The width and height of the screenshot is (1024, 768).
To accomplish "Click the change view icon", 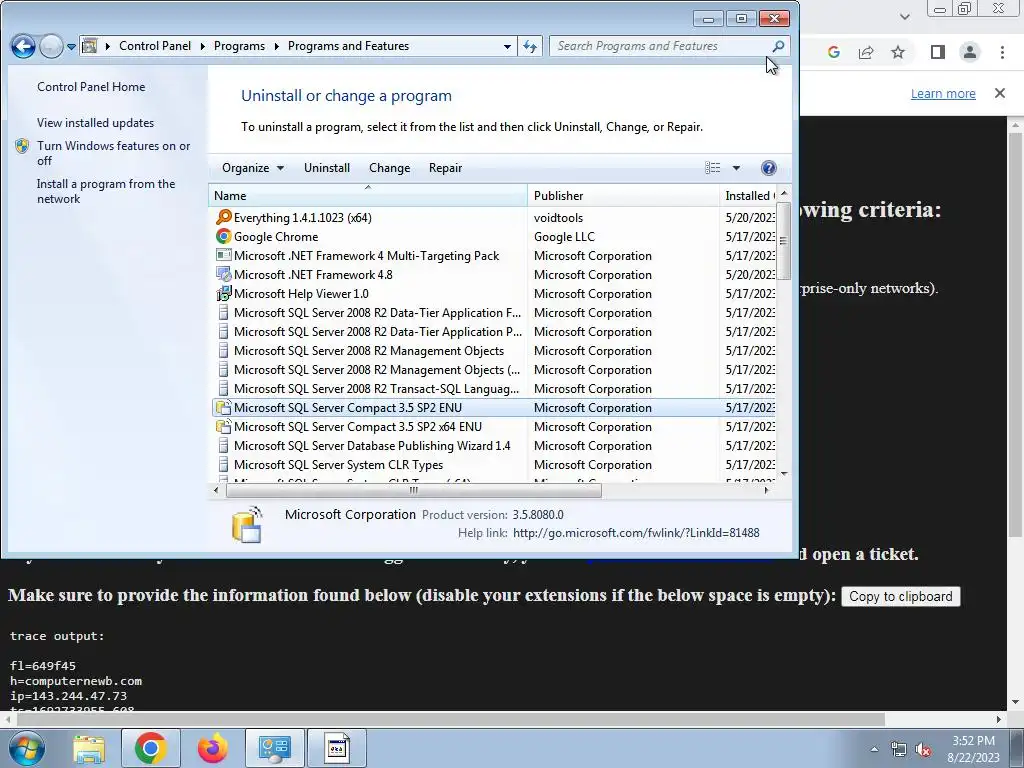I will [x=712, y=168].
